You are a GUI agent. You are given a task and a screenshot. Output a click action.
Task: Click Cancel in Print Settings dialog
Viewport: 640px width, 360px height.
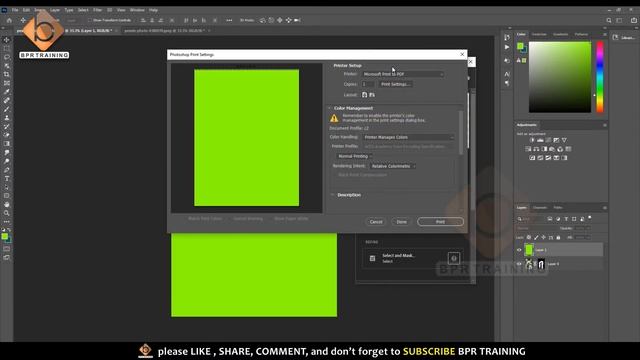376,222
